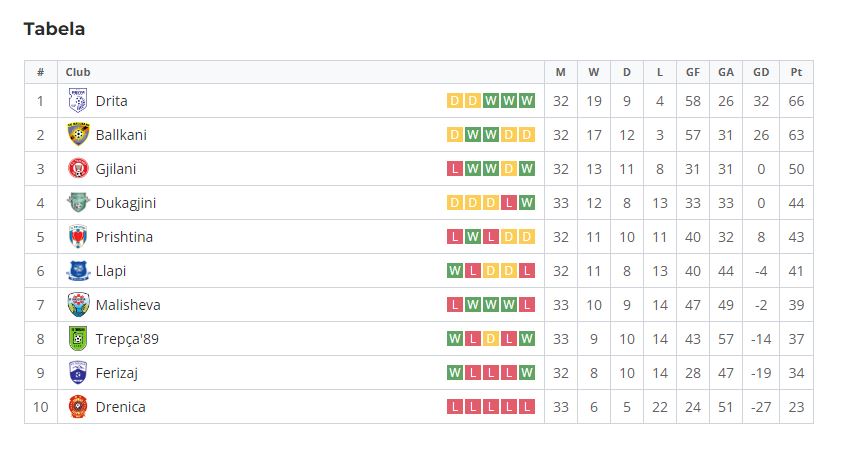Click the Dukagjini club badge
This screenshot has height=462, width=855.
tap(78, 202)
